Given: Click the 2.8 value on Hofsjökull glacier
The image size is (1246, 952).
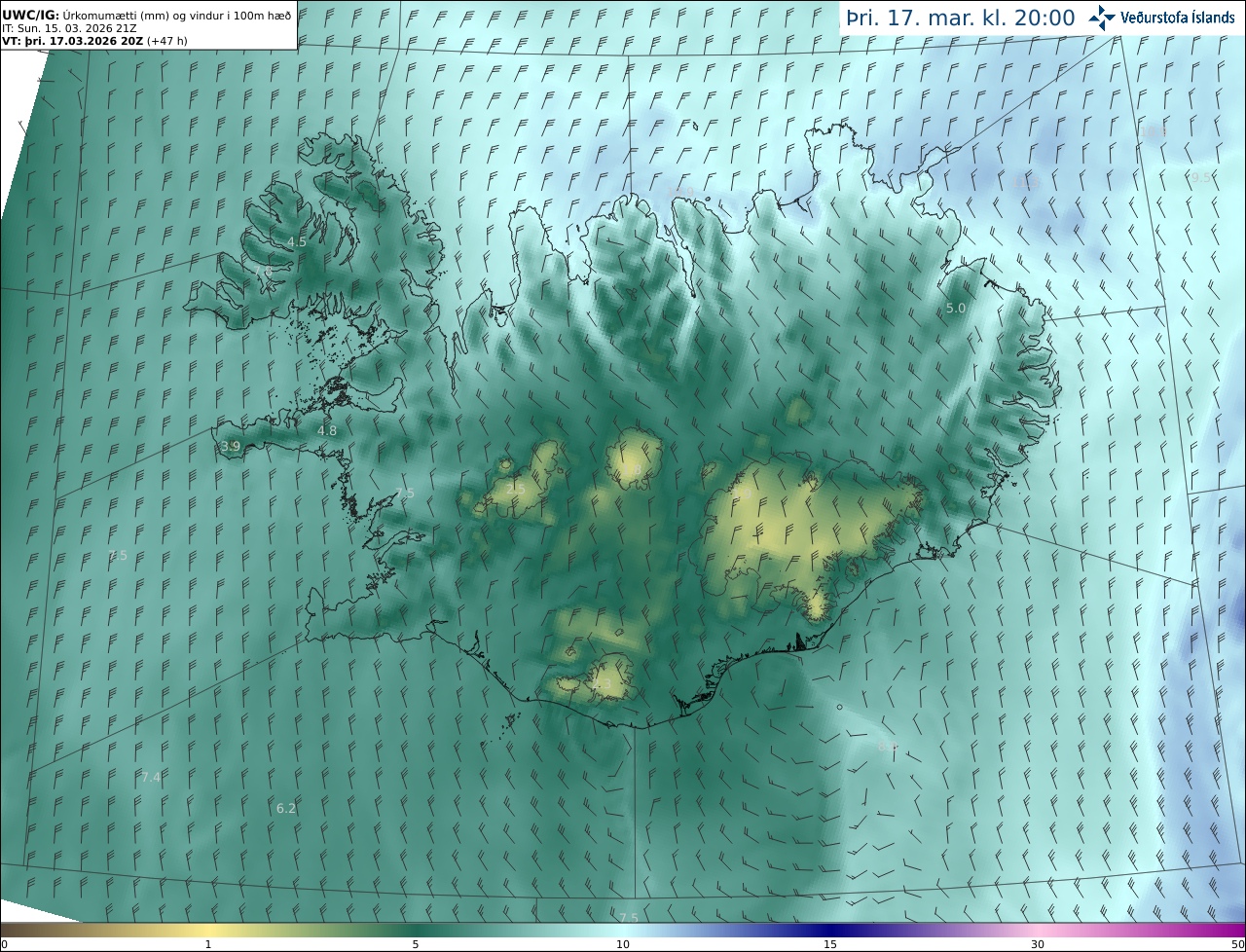Looking at the screenshot, I should (633, 471).
